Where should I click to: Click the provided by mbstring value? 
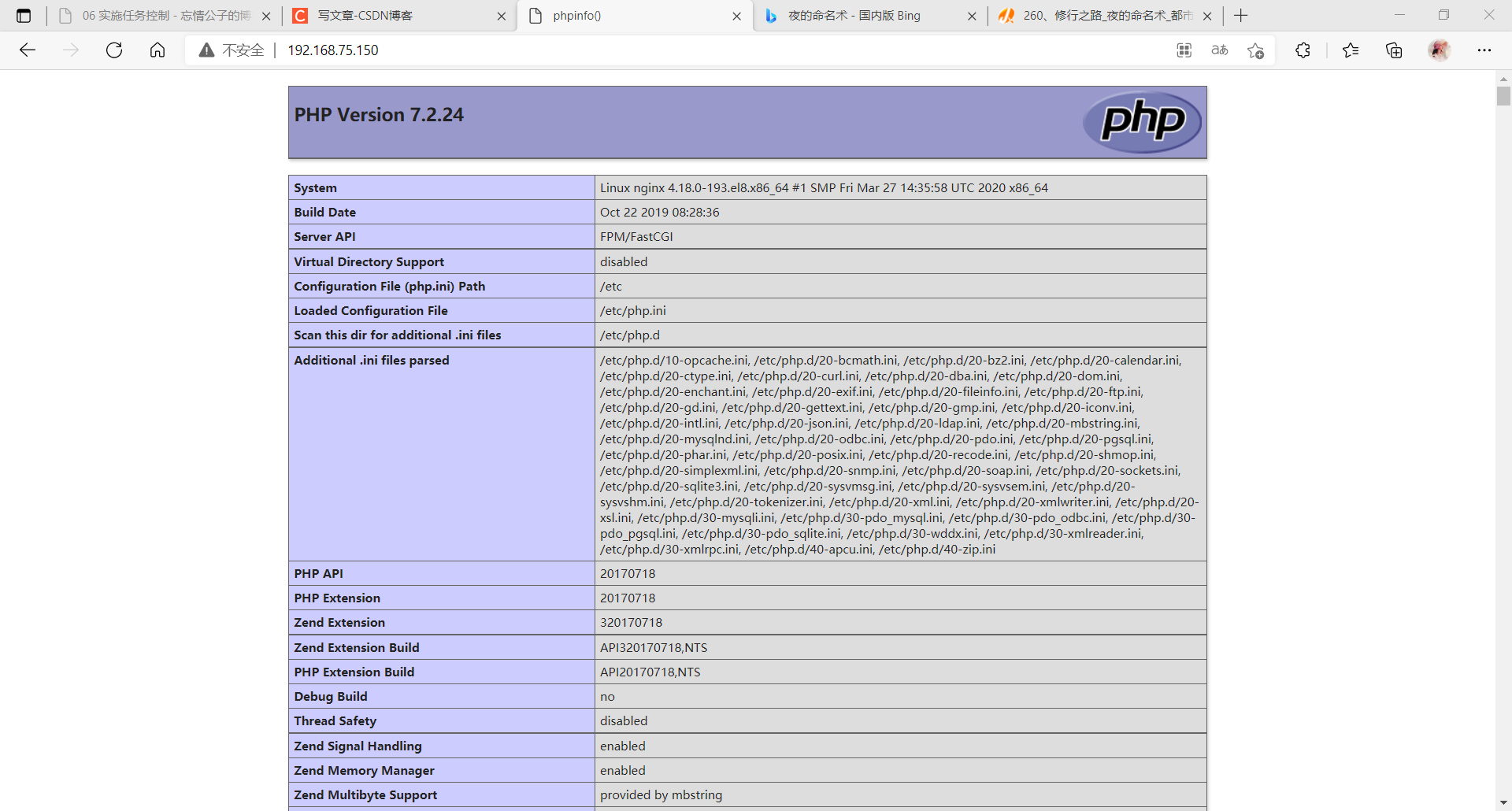click(661, 794)
